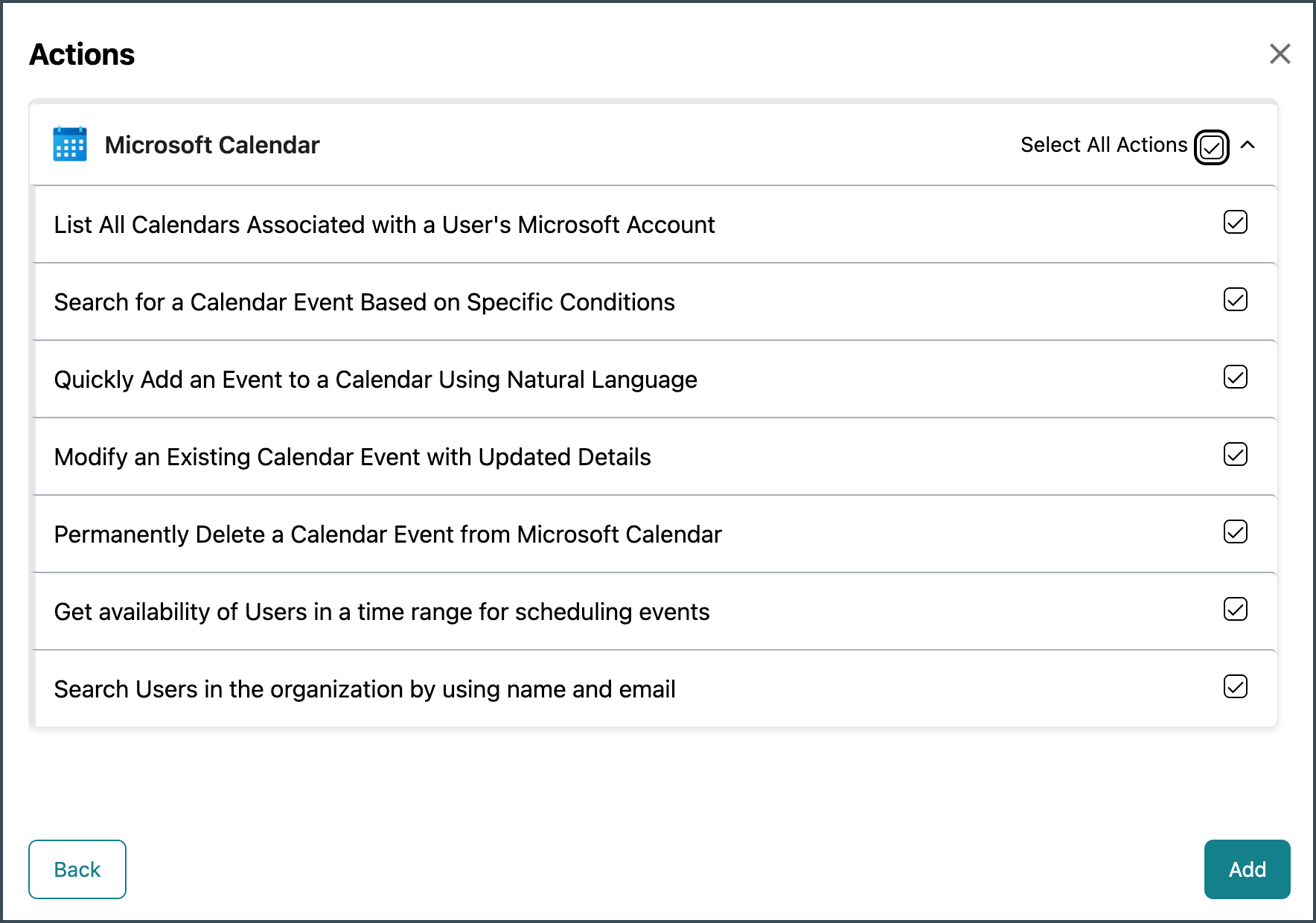Image resolution: width=1316 pixels, height=923 pixels.
Task: Uncheck List All Calendars action checkbox
Action: [x=1235, y=222]
